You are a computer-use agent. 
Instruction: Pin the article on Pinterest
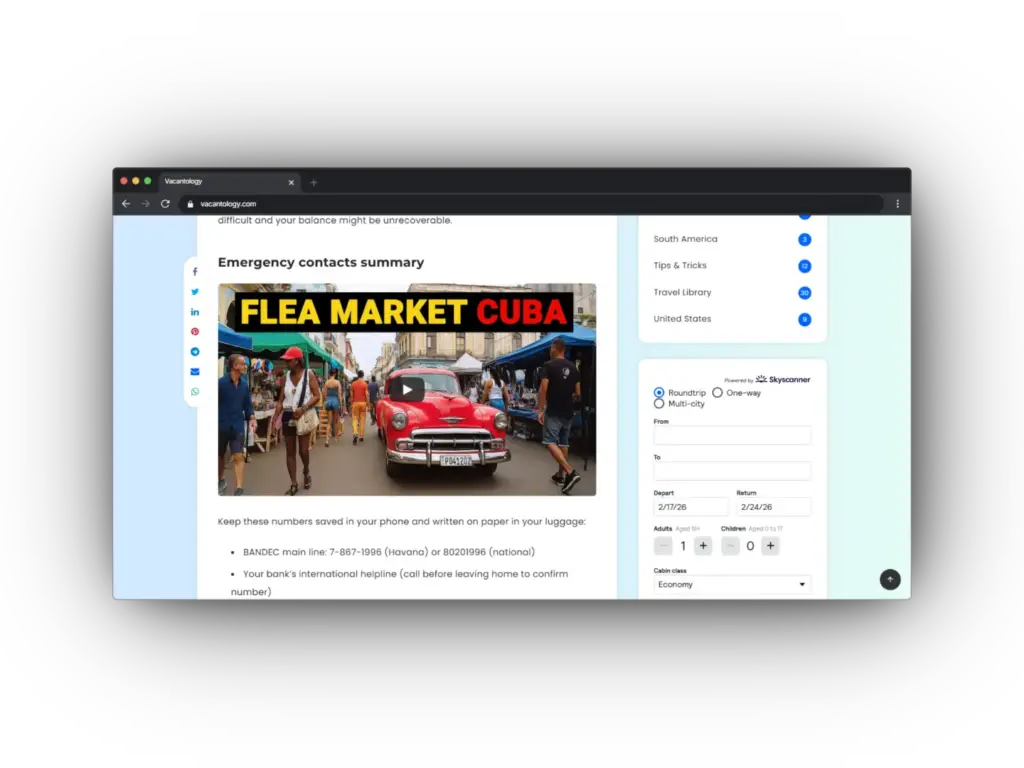[x=195, y=332]
